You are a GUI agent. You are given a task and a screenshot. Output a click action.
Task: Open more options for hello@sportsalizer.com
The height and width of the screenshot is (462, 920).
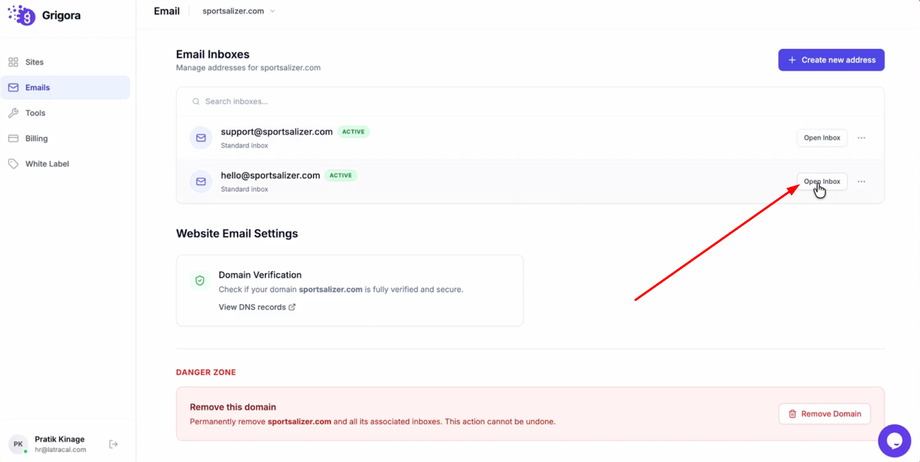[861, 182]
